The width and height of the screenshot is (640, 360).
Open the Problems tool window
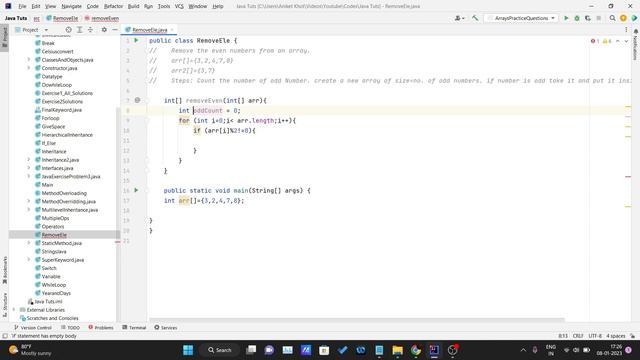pos(101,327)
